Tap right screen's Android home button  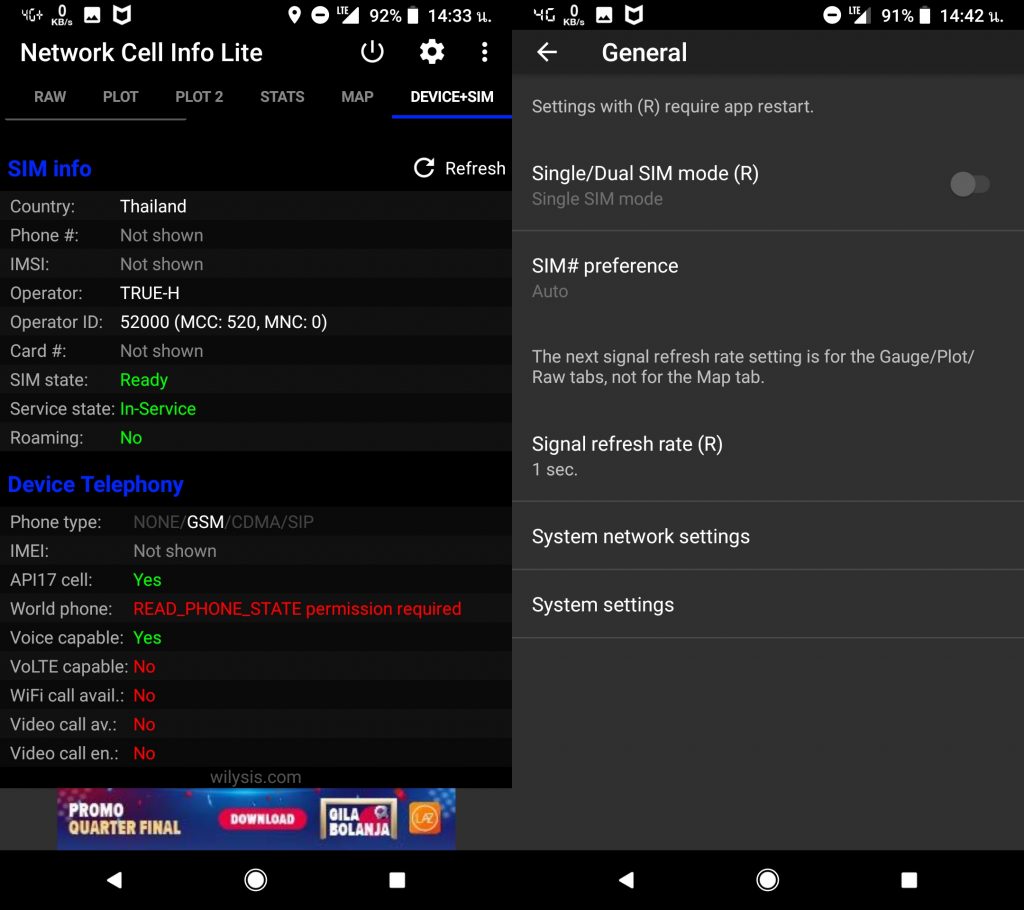[x=767, y=880]
